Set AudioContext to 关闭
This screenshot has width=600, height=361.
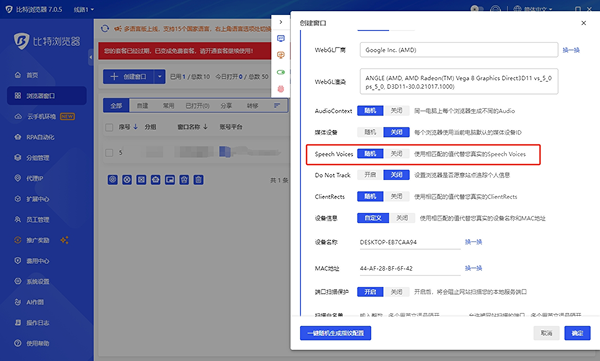point(396,111)
